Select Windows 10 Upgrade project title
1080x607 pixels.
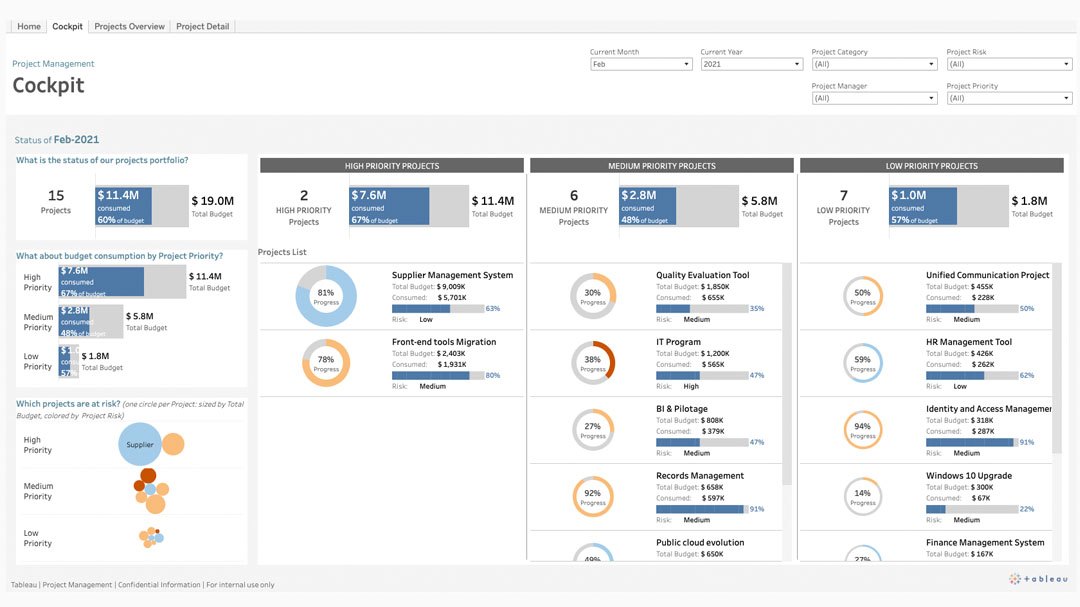click(968, 475)
